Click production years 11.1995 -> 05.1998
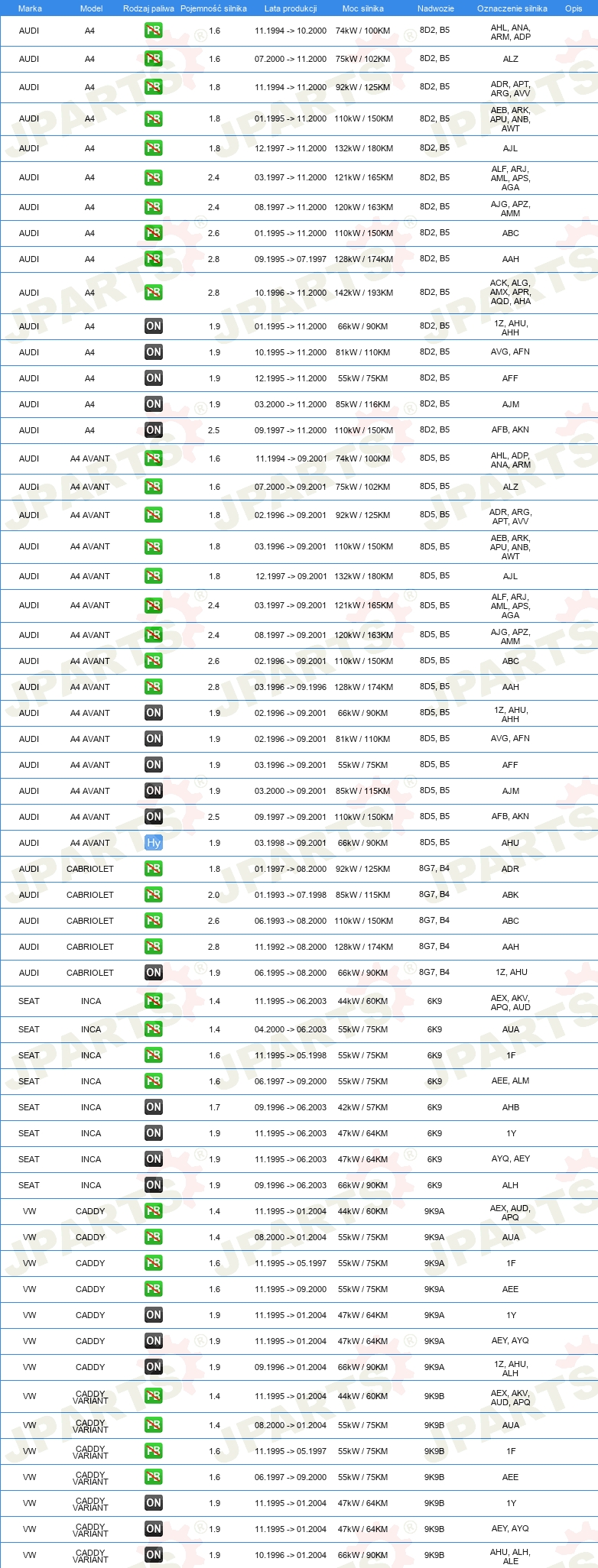Image resolution: width=598 pixels, height=1568 pixels. tap(291, 1055)
